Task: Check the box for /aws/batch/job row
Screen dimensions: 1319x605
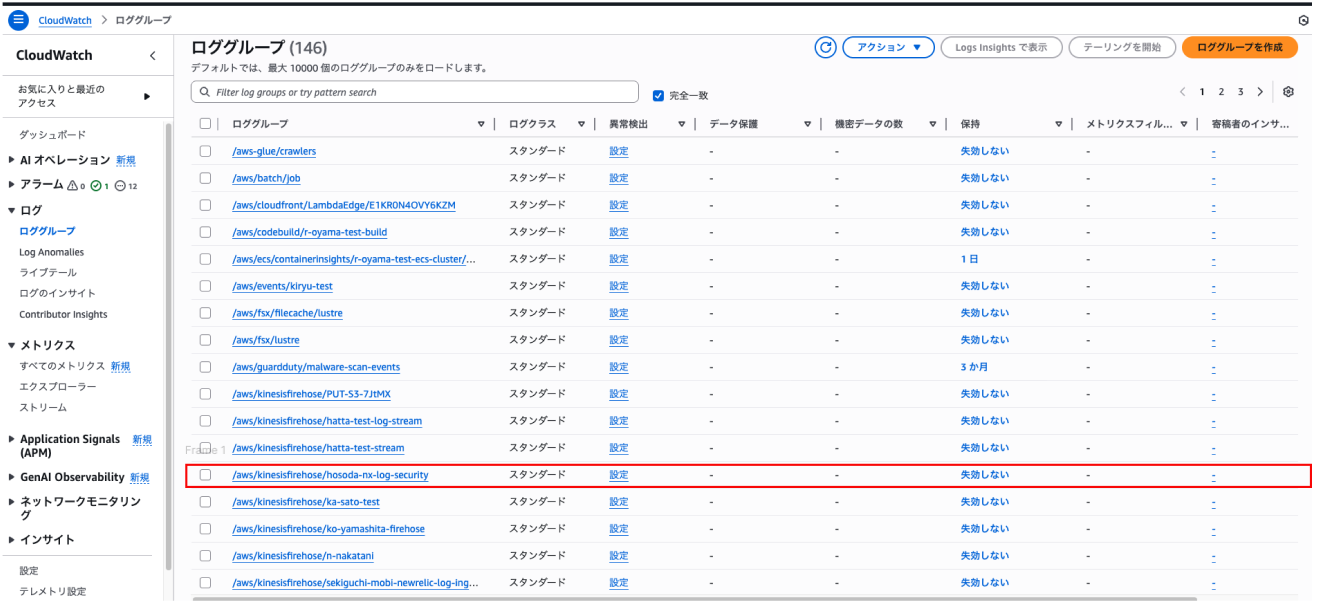Action: [205, 178]
